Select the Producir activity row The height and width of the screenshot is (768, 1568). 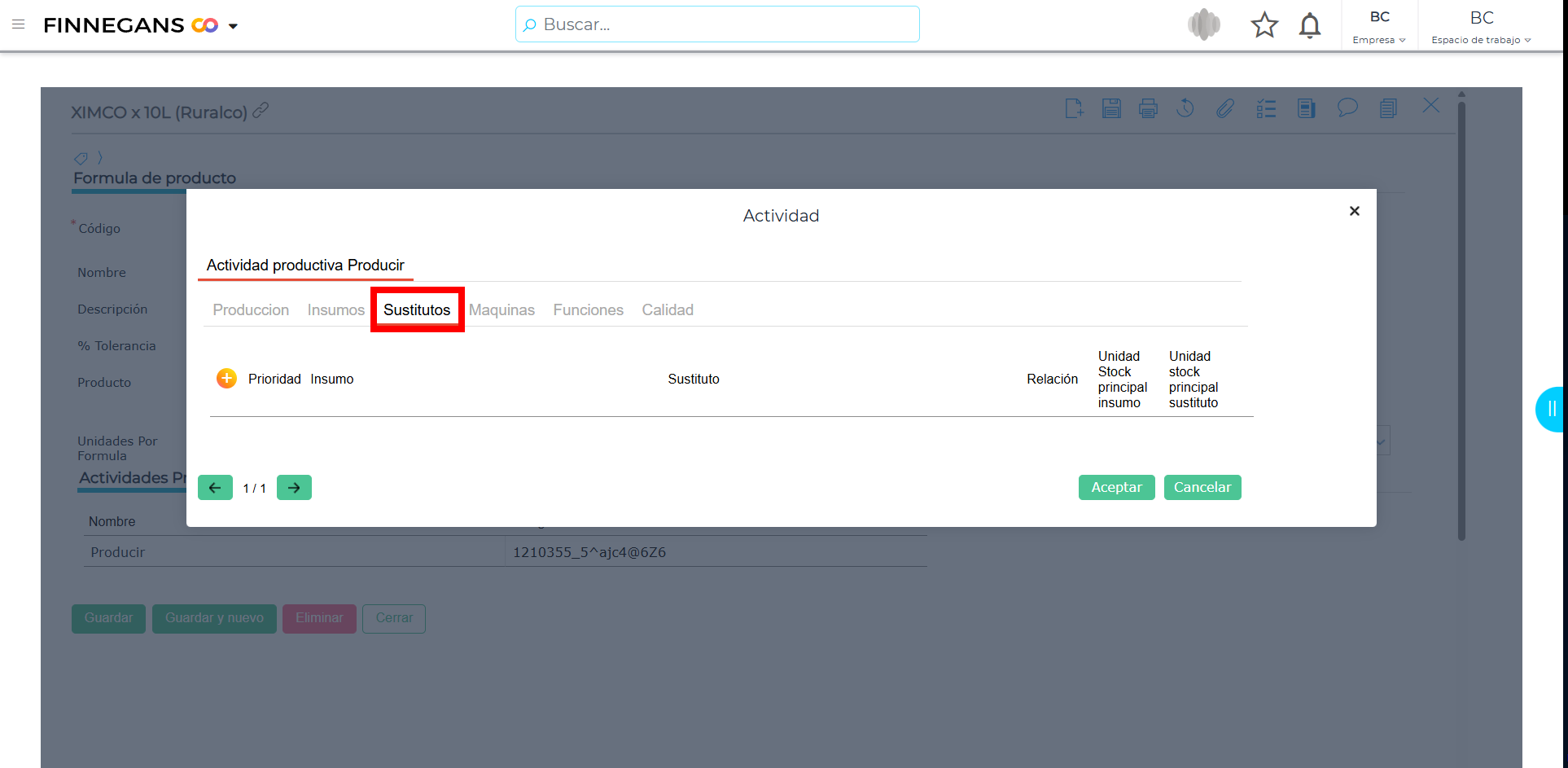[505, 552]
